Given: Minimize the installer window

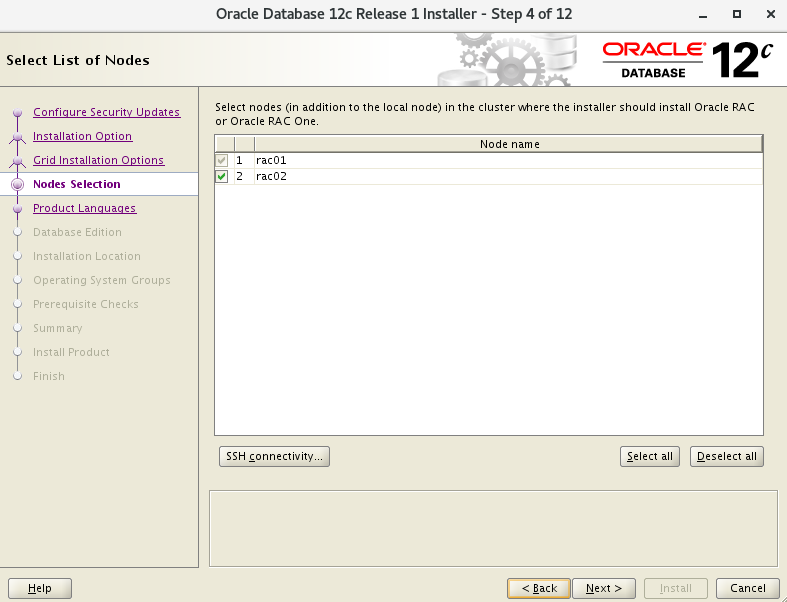Looking at the screenshot, I should pyautogui.click(x=703, y=15).
